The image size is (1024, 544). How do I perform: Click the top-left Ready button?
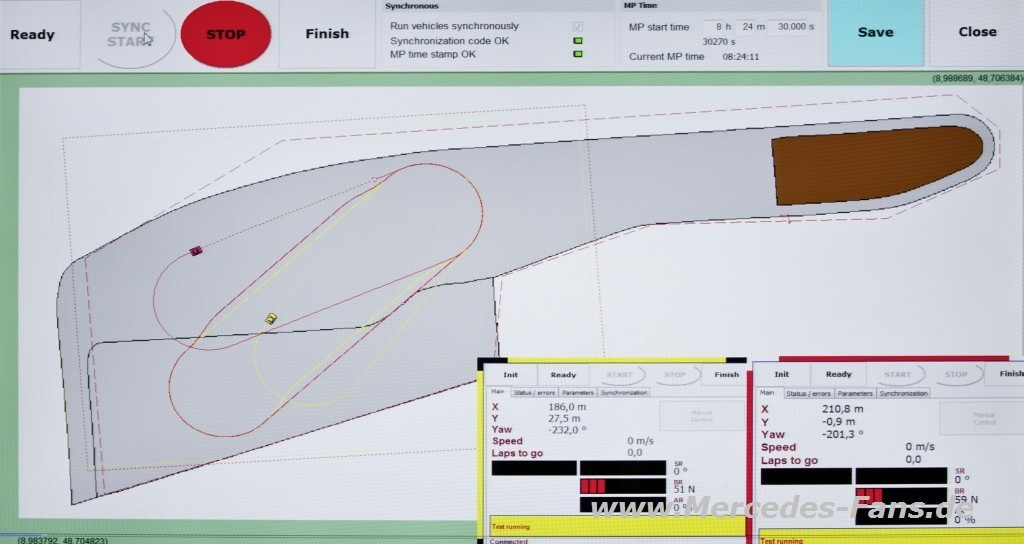[x=33, y=34]
